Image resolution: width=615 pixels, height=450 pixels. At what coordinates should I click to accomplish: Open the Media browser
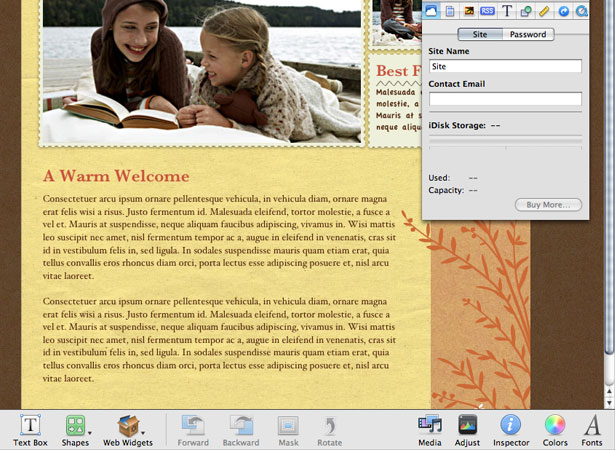pyautogui.click(x=429, y=430)
